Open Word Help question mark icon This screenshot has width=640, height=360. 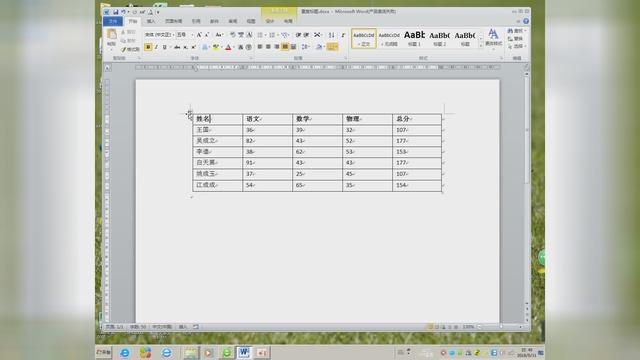pyautogui.click(x=526, y=21)
